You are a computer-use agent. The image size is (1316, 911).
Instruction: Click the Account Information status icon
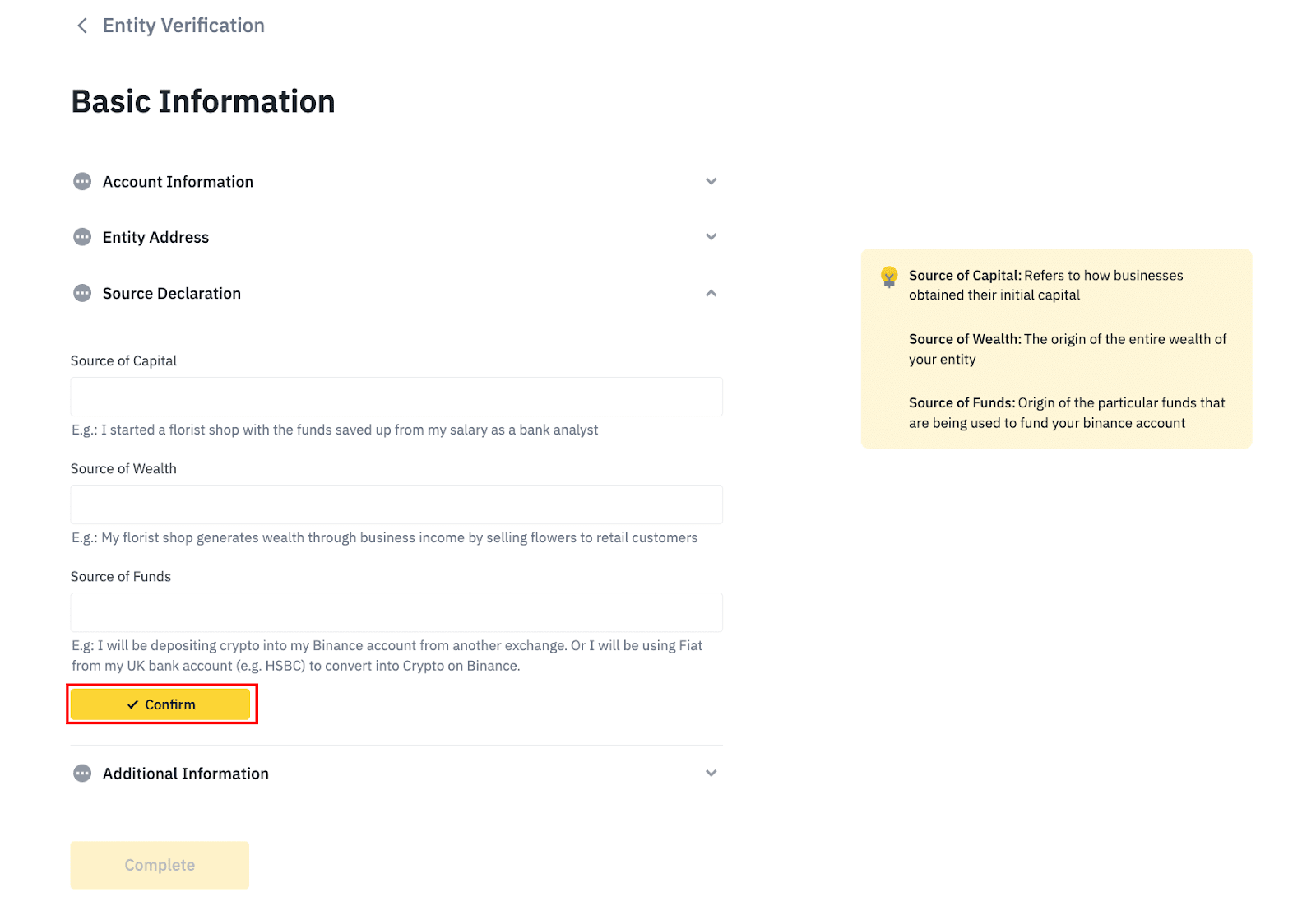tap(82, 181)
